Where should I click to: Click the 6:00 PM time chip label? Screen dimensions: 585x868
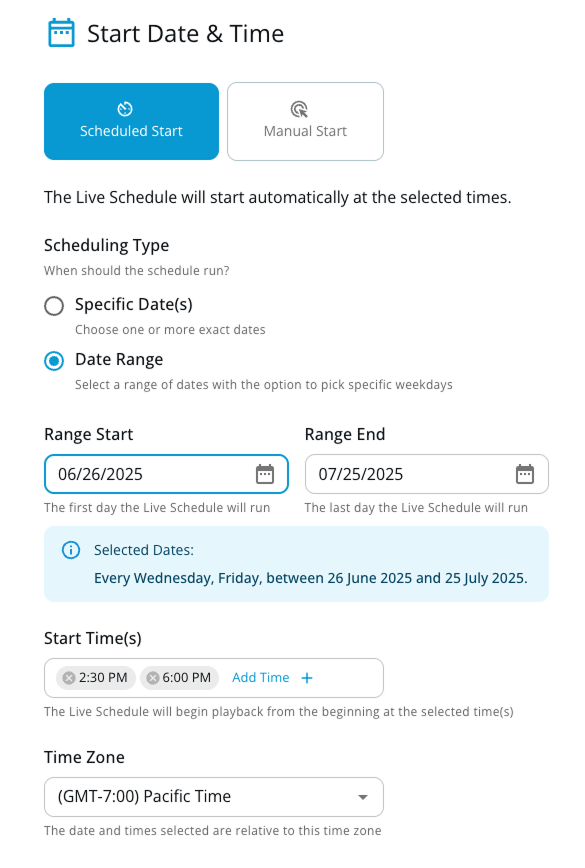tap(187, 678)
